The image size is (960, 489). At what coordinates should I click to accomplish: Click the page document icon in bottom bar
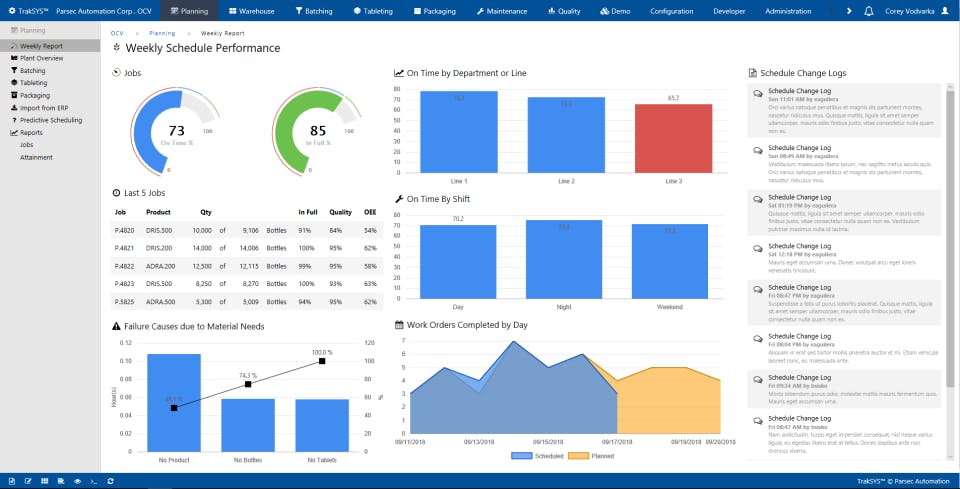[x=12, y=482]
